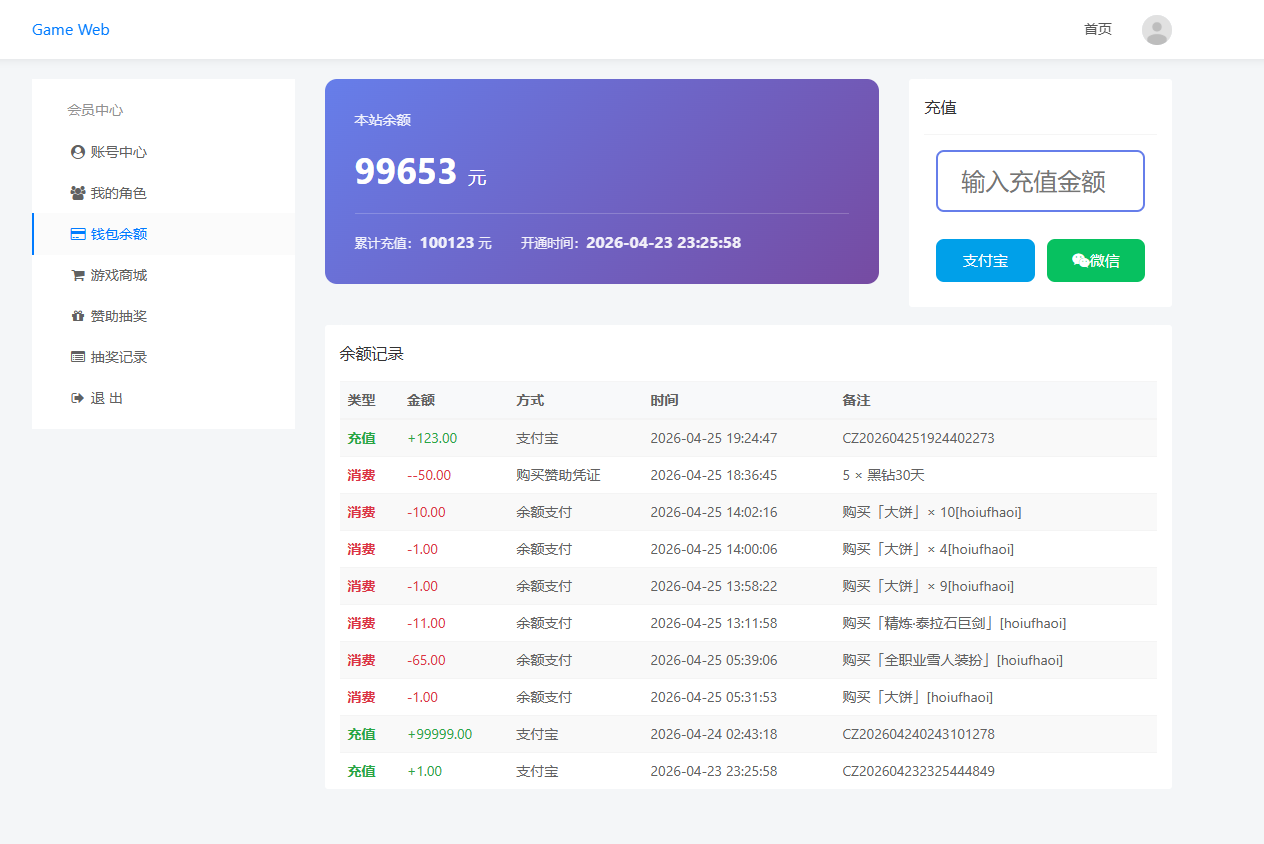Open the user avatar in the header
This screenshot has height=844, width=1264.
pos(1156,30)
